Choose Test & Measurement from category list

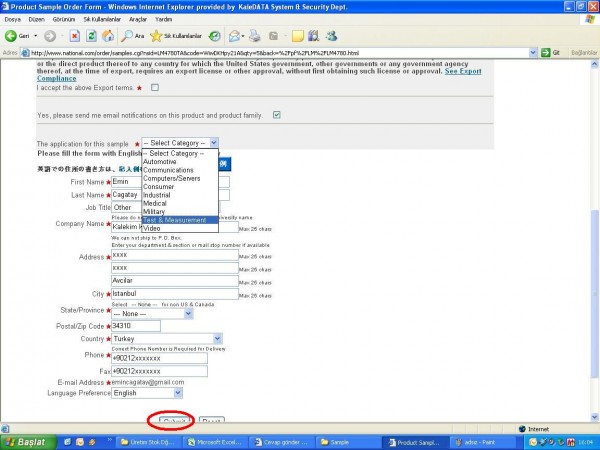(174, 220)
